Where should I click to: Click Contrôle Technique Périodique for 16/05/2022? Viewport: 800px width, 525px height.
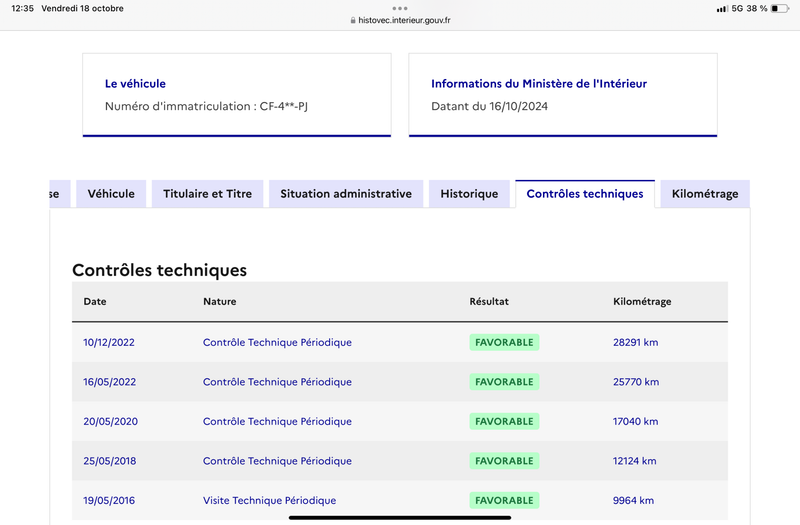[x=278, y=382]
